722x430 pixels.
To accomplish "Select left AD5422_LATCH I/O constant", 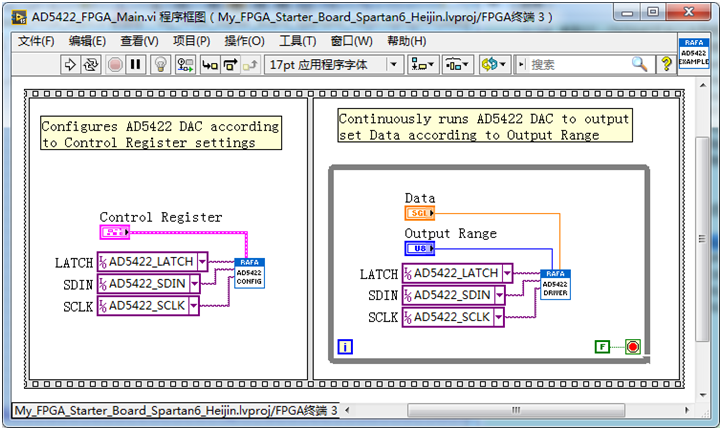I will pos(152,262).
